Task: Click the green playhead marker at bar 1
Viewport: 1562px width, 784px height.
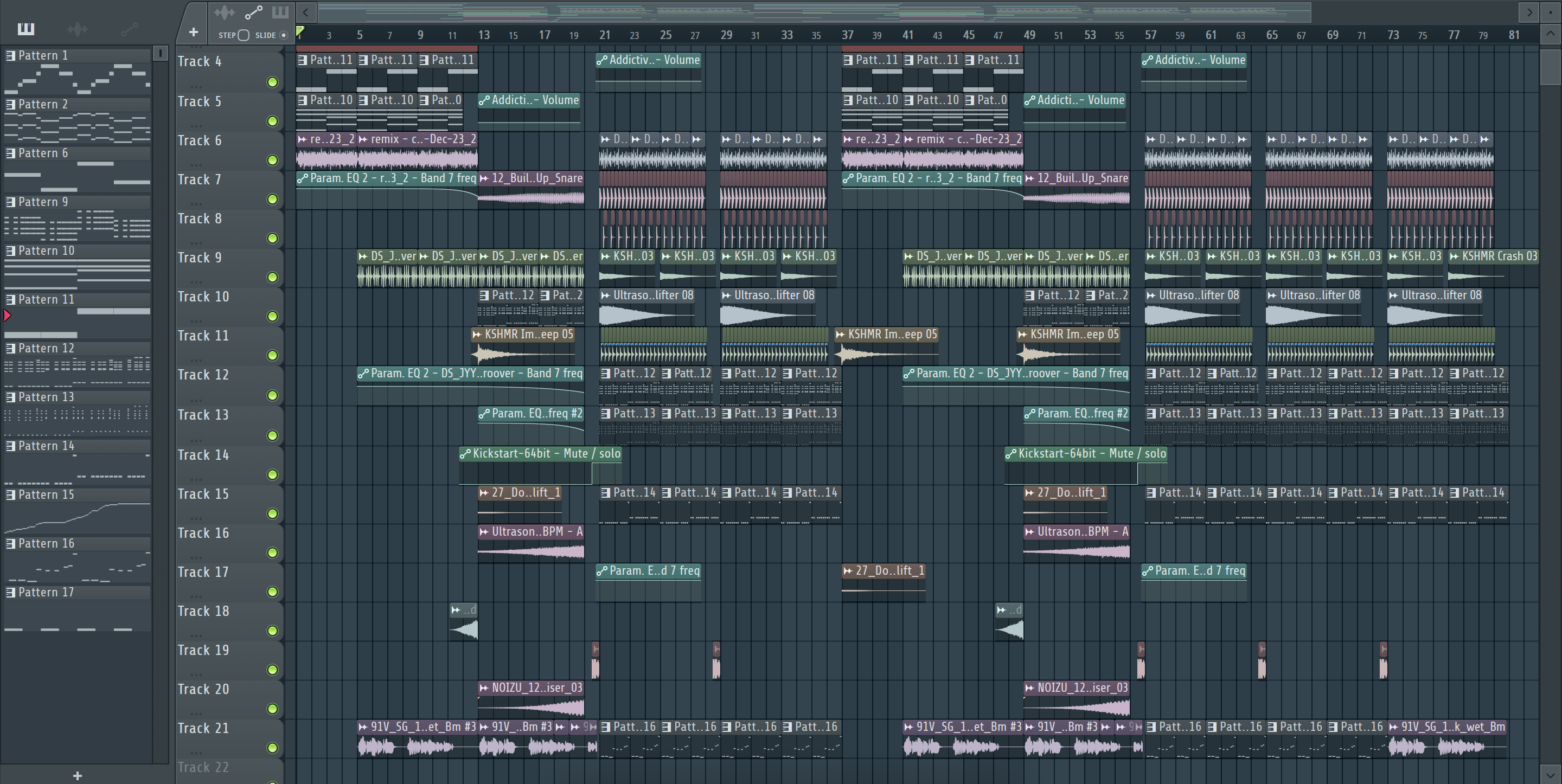Action: 299,31
